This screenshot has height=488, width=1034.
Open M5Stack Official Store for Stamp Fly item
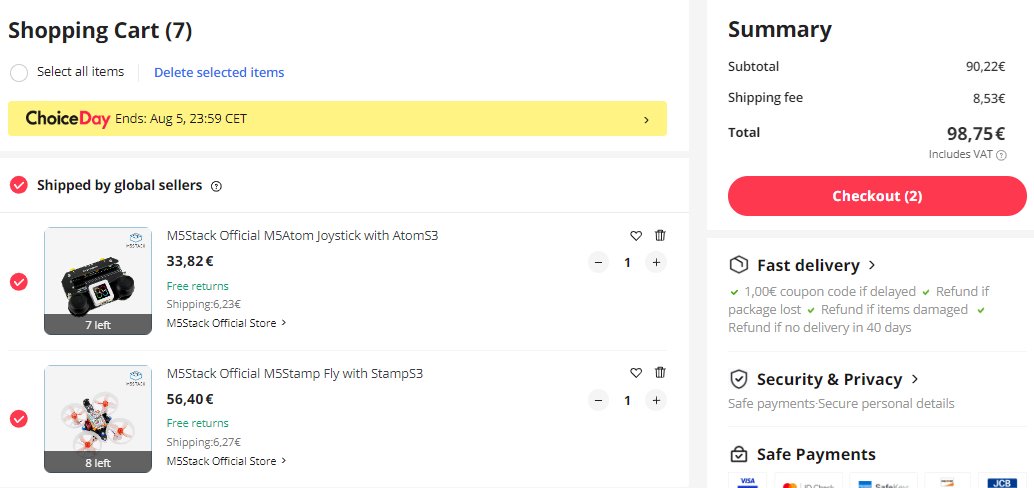click(x=226, y=461)
